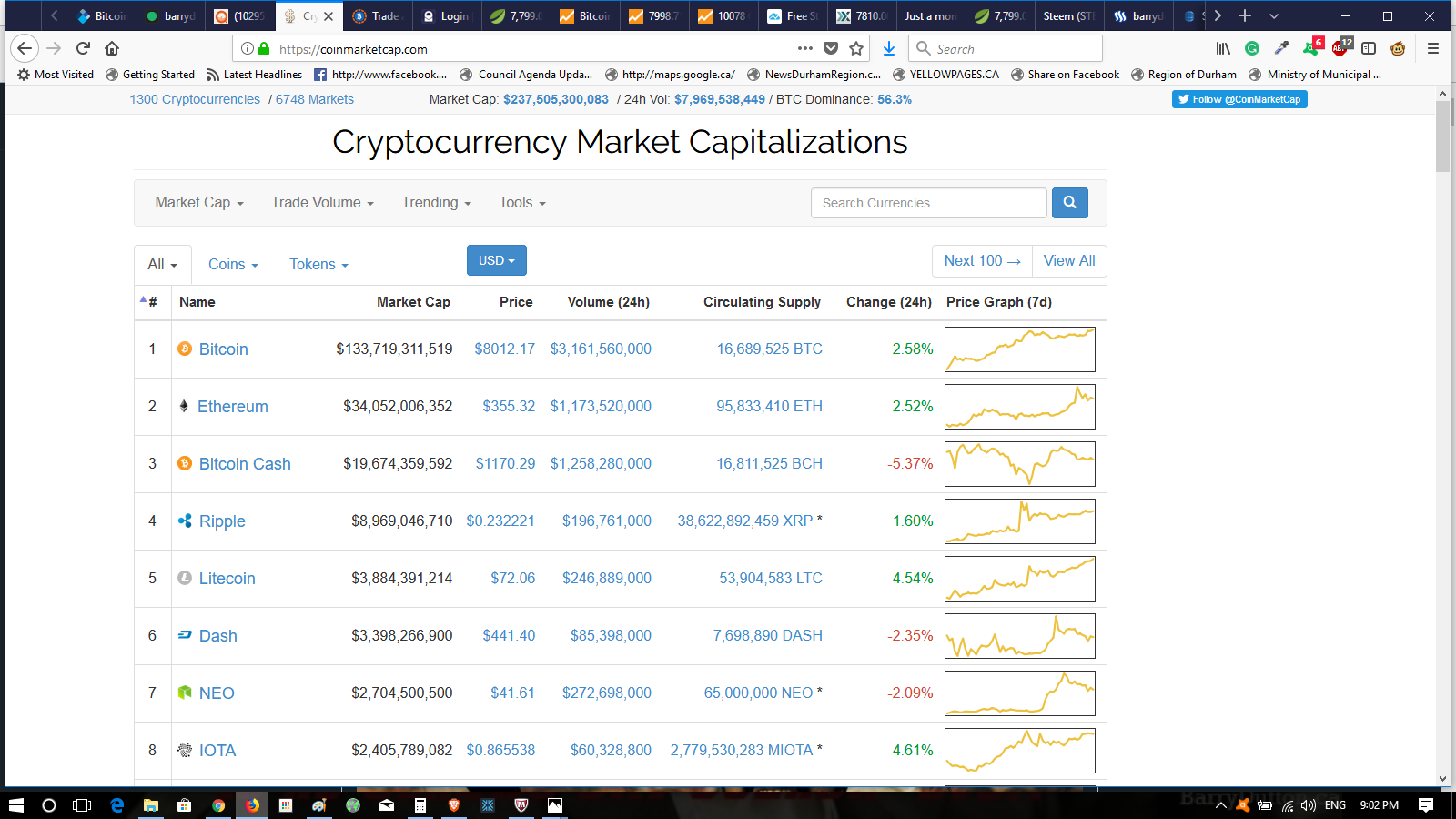Screen dimensions: 1456x819
Task: Switch to the Trade browser tab
Action: tap(379, 16)
